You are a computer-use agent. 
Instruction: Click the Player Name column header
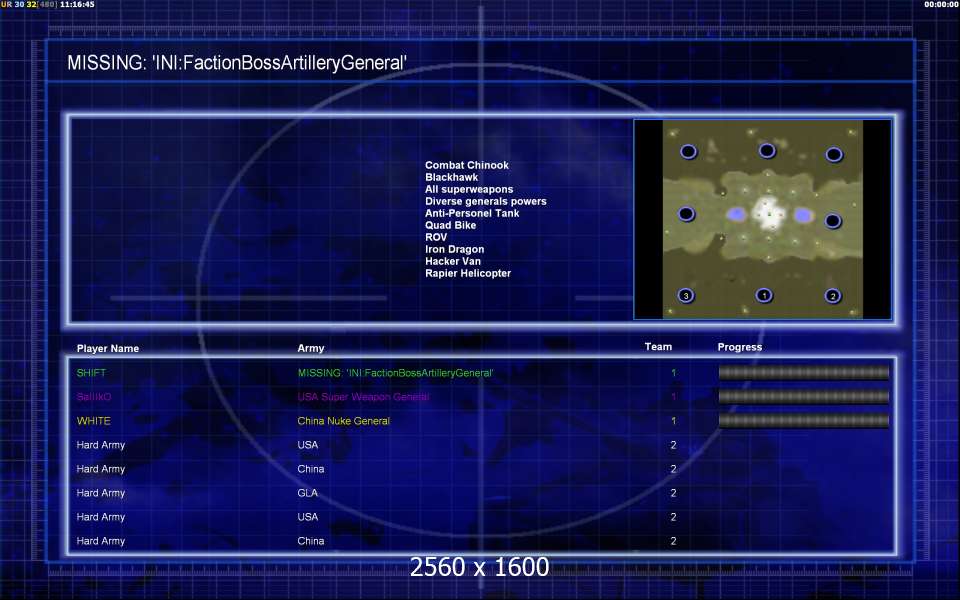[108, 348]
